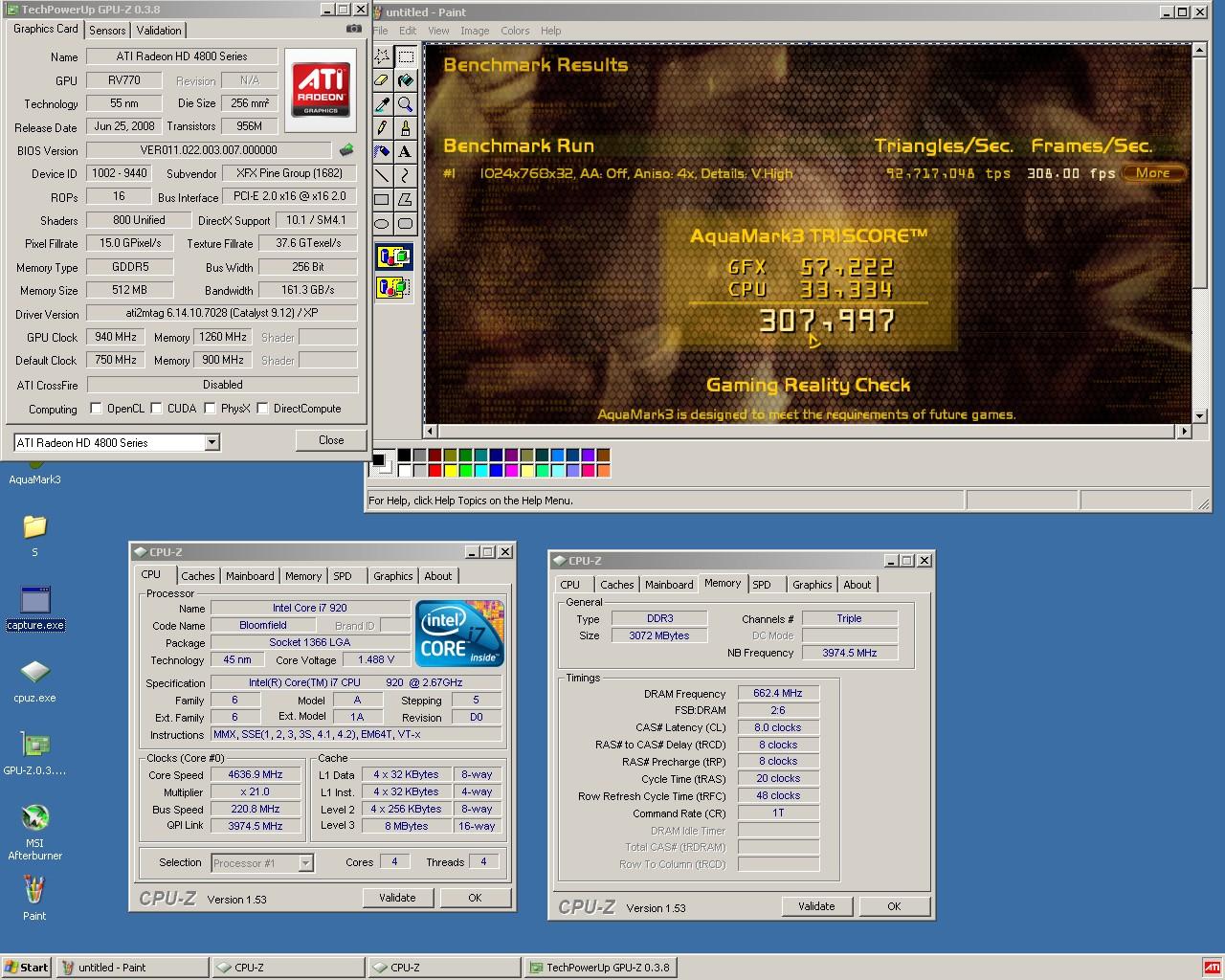Screen dimensions: 1225x980
Task: Select the yellow color swatch in Paint palette
Action: tap(450, 470)
